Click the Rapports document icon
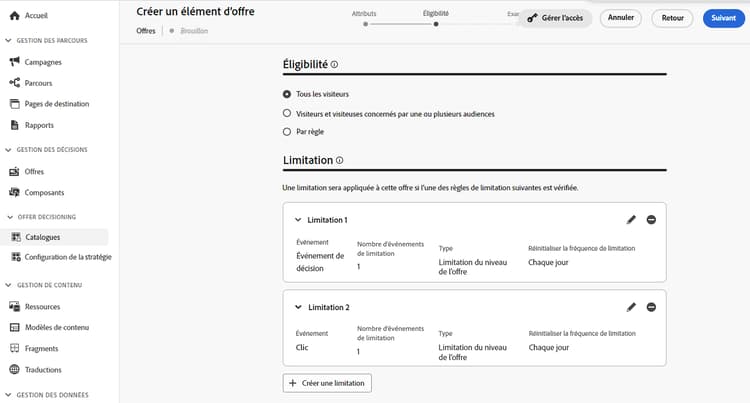 coord(15,125)
